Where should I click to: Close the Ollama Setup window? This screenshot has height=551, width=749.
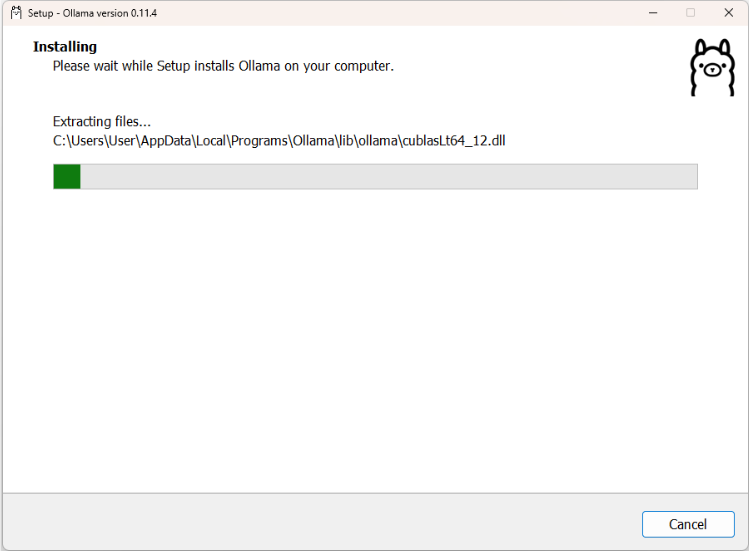pos(728,13)
